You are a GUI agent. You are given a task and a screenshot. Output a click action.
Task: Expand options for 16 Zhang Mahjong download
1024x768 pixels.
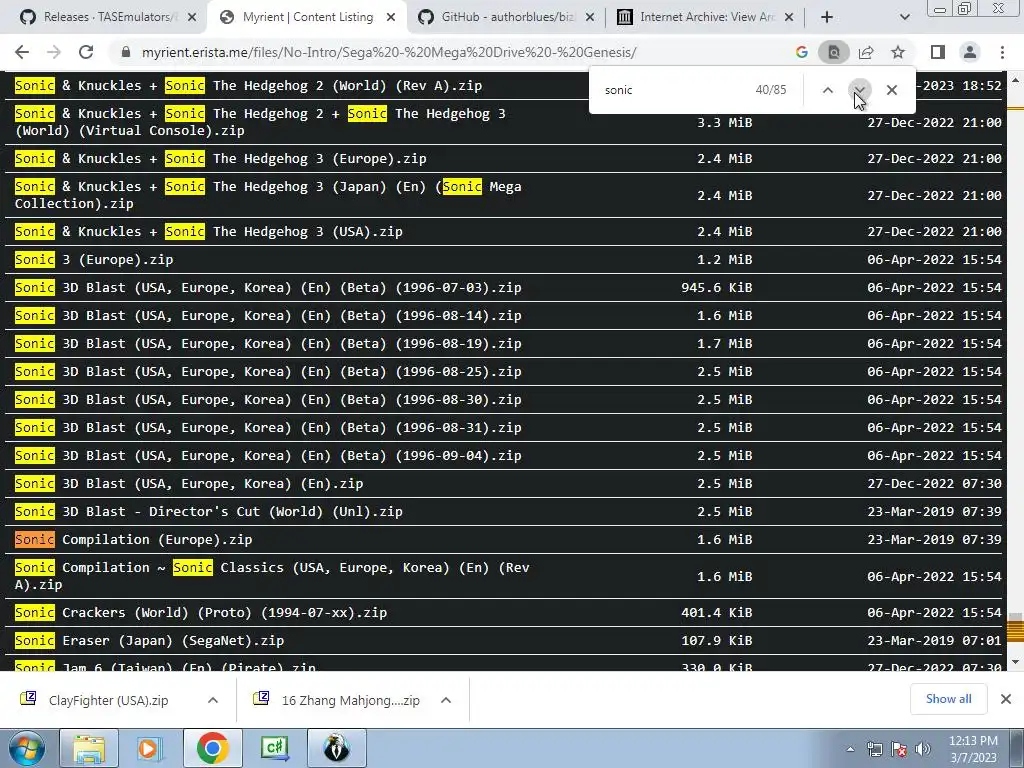[x=446, y=700]
